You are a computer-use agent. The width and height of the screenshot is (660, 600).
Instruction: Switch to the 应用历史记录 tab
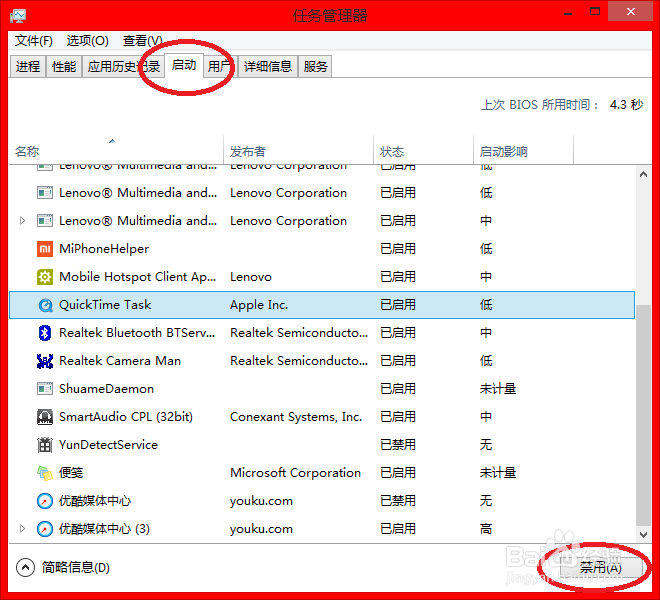pyautogui.click(x=123, y=67)
